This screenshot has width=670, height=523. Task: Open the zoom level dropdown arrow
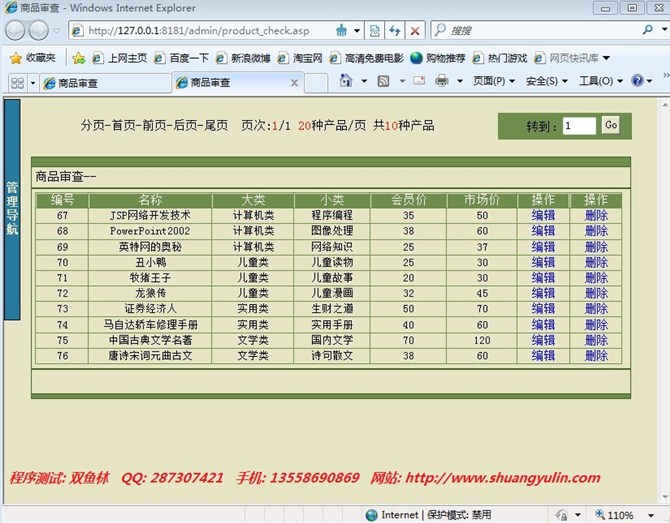[651, 516]
